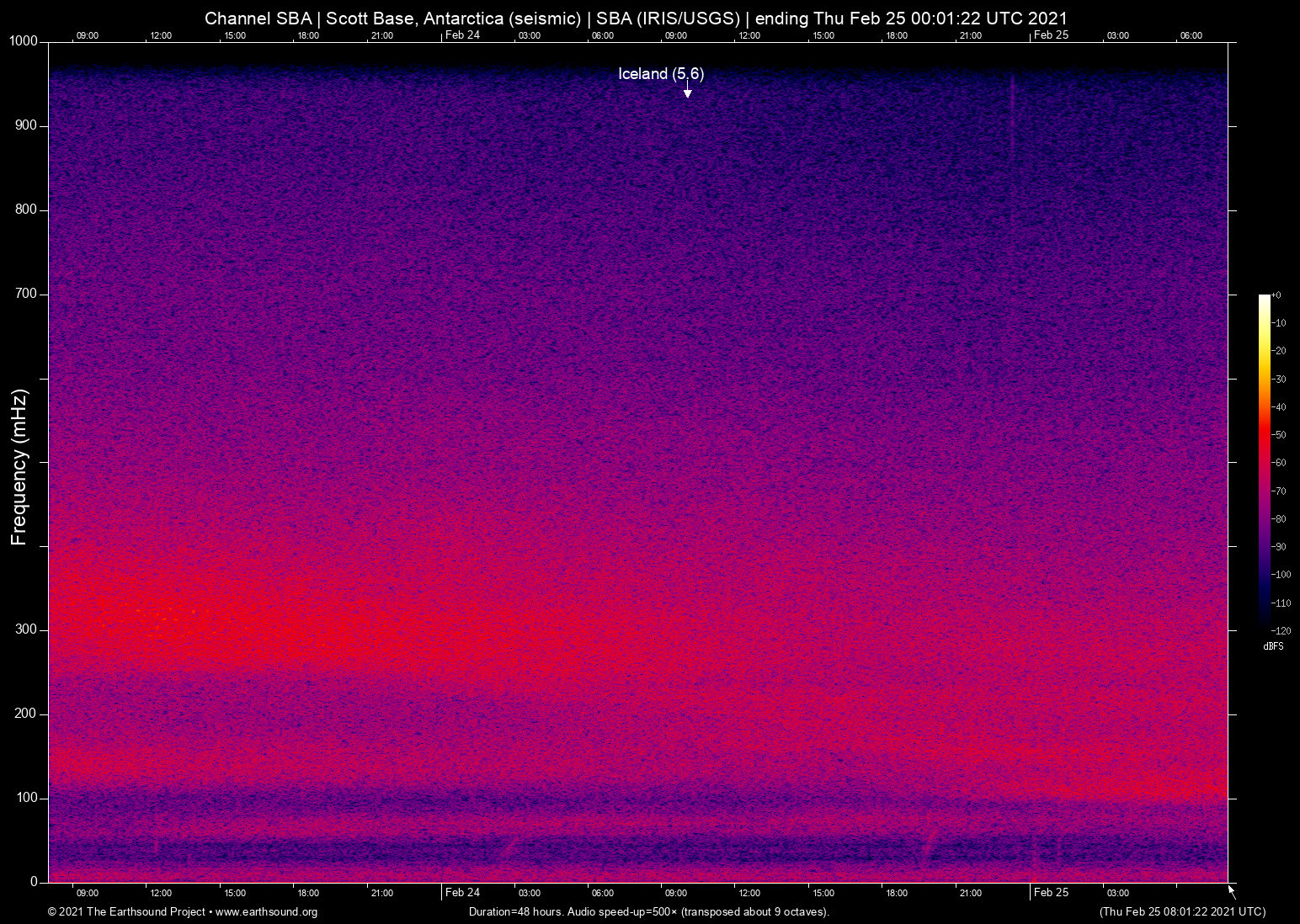Click the Feb 24 marker on the top time axis
The width and height of the screenshot is (1300, 924).
point(462,35)
